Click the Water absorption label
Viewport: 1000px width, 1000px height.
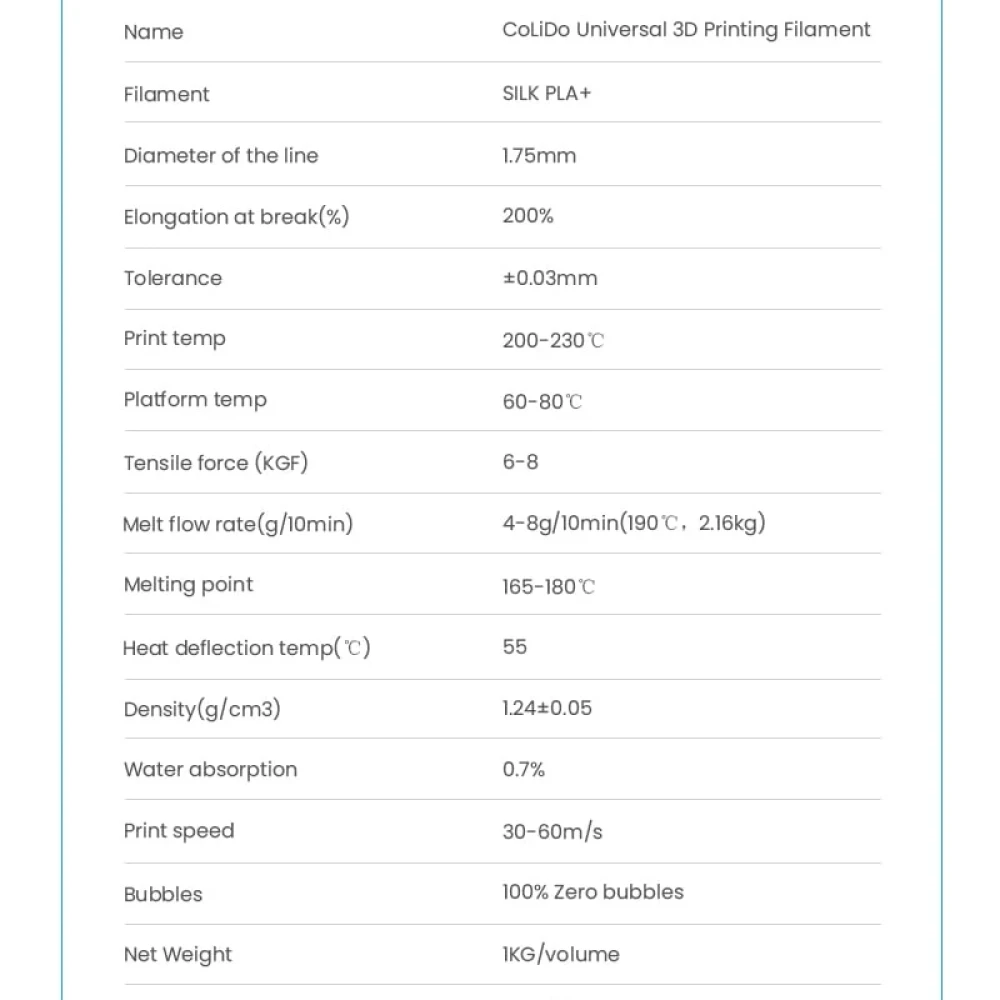point(210,770)
